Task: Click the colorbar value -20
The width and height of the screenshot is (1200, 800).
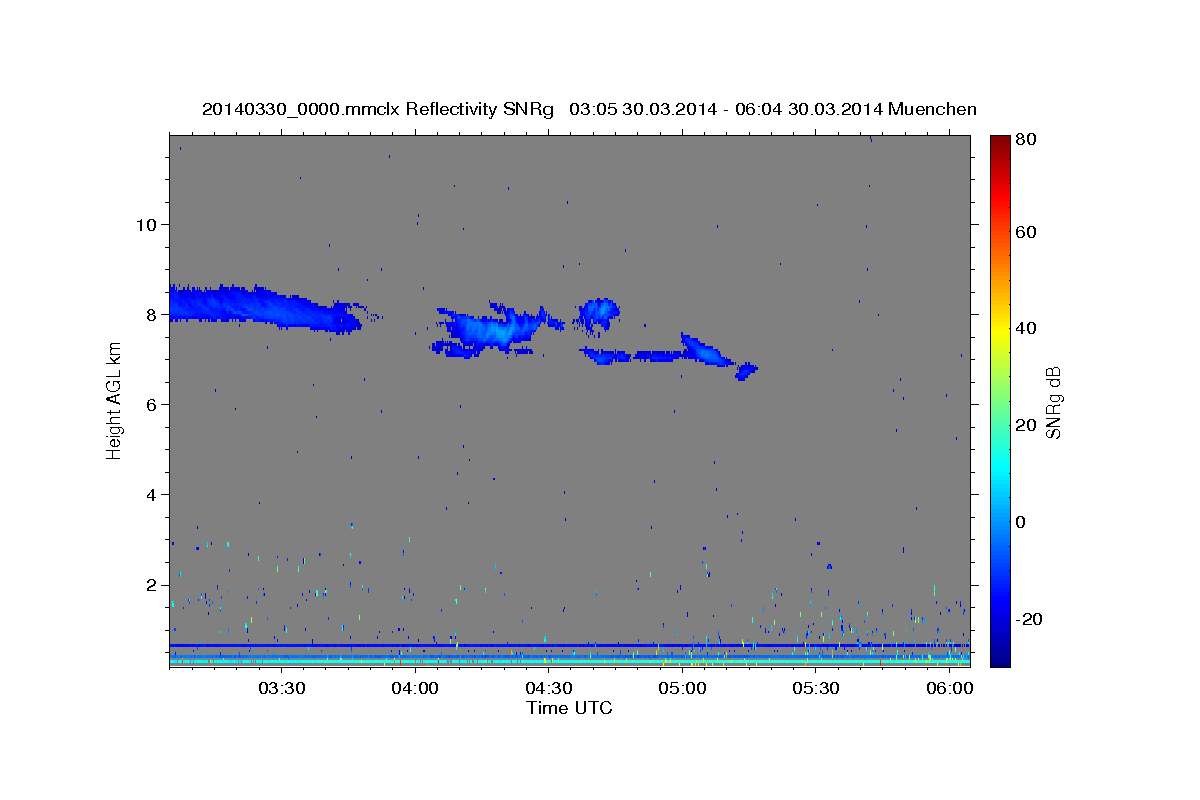Action: coord(1028,619)
